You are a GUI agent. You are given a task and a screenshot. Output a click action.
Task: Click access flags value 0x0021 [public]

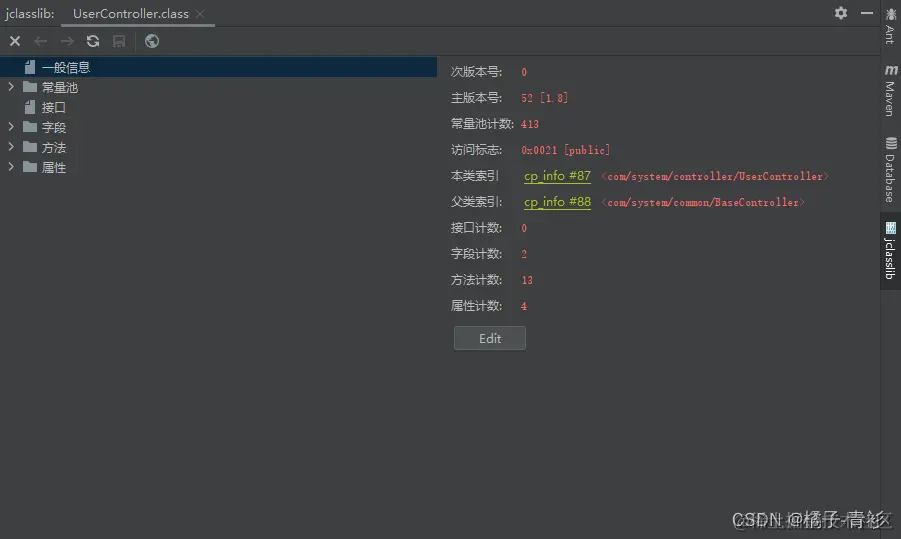[565, 151]
